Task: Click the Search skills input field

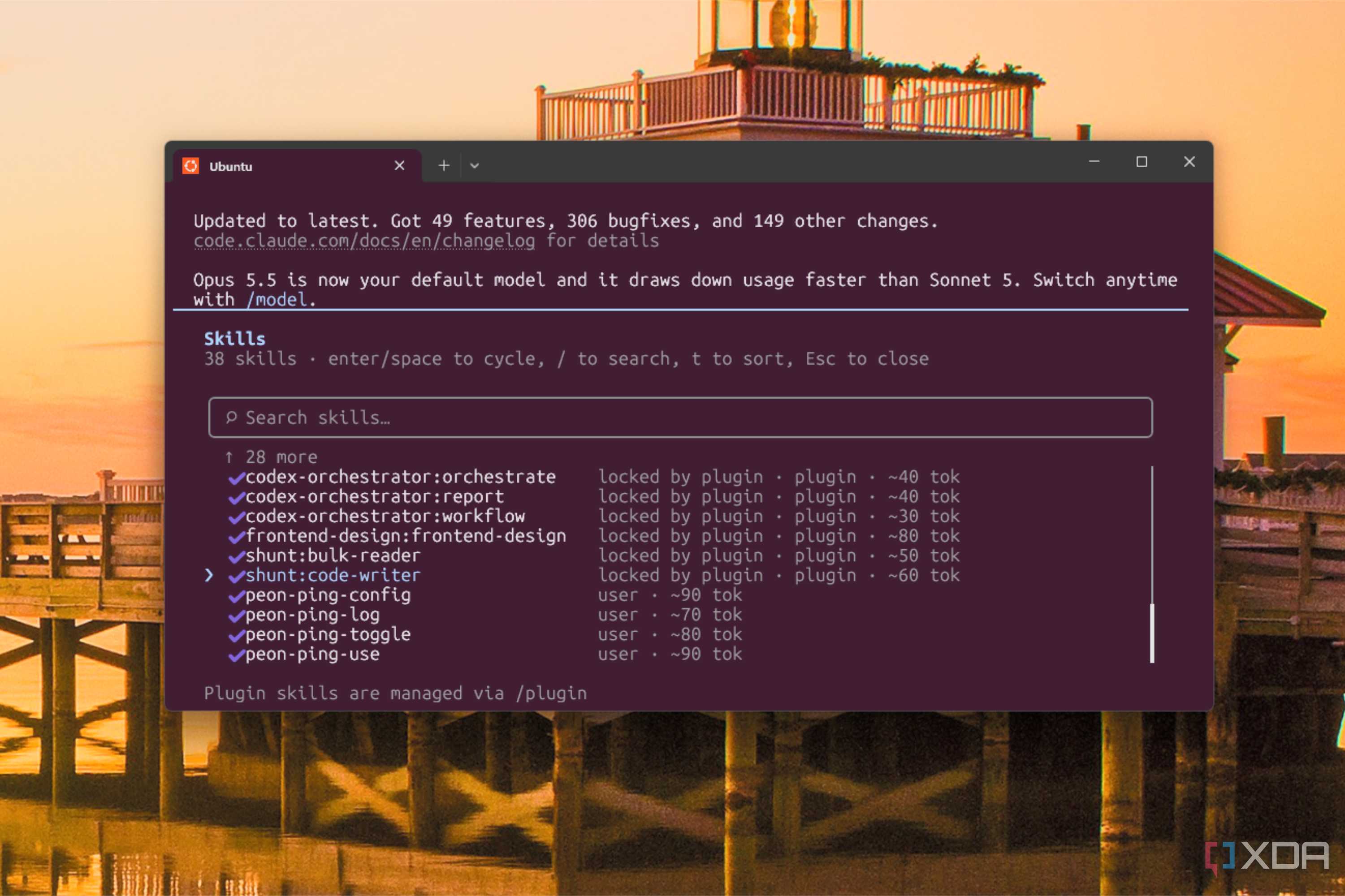Action: 680,418
